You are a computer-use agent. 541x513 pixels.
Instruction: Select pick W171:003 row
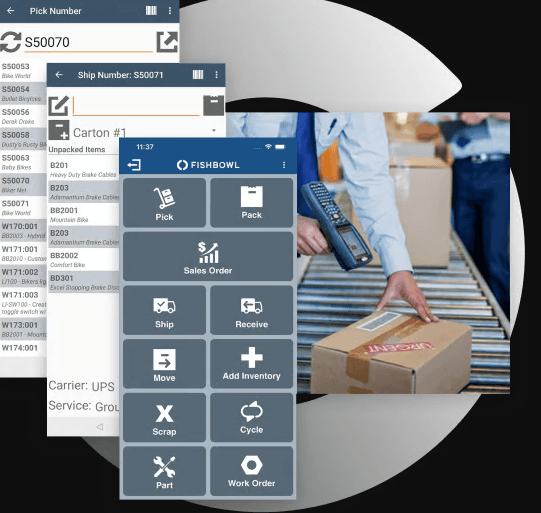[x=23, y=303]
